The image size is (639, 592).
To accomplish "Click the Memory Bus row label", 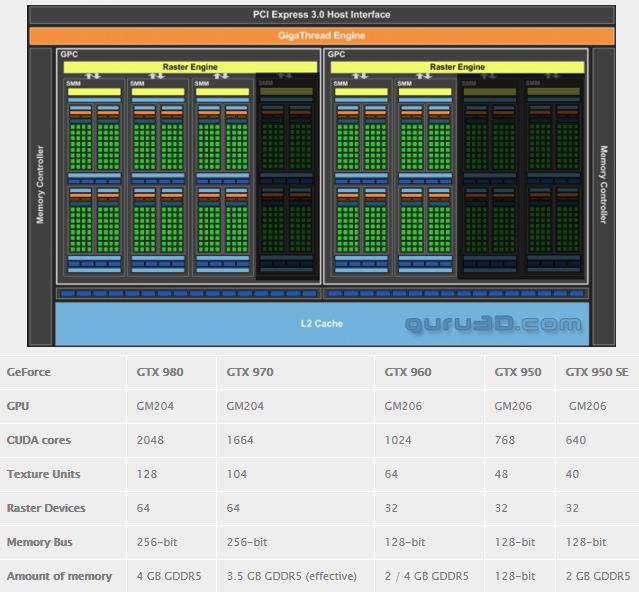I will (40, 542).
